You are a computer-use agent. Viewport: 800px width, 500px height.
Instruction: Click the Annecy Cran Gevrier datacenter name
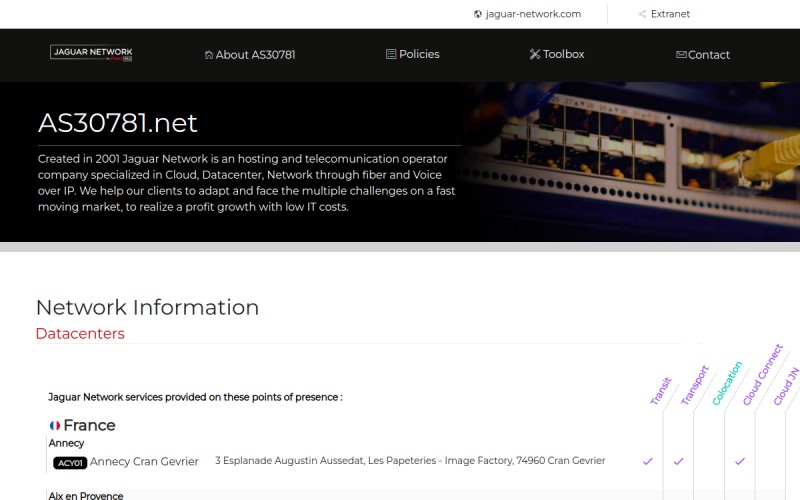pos(144,462)
